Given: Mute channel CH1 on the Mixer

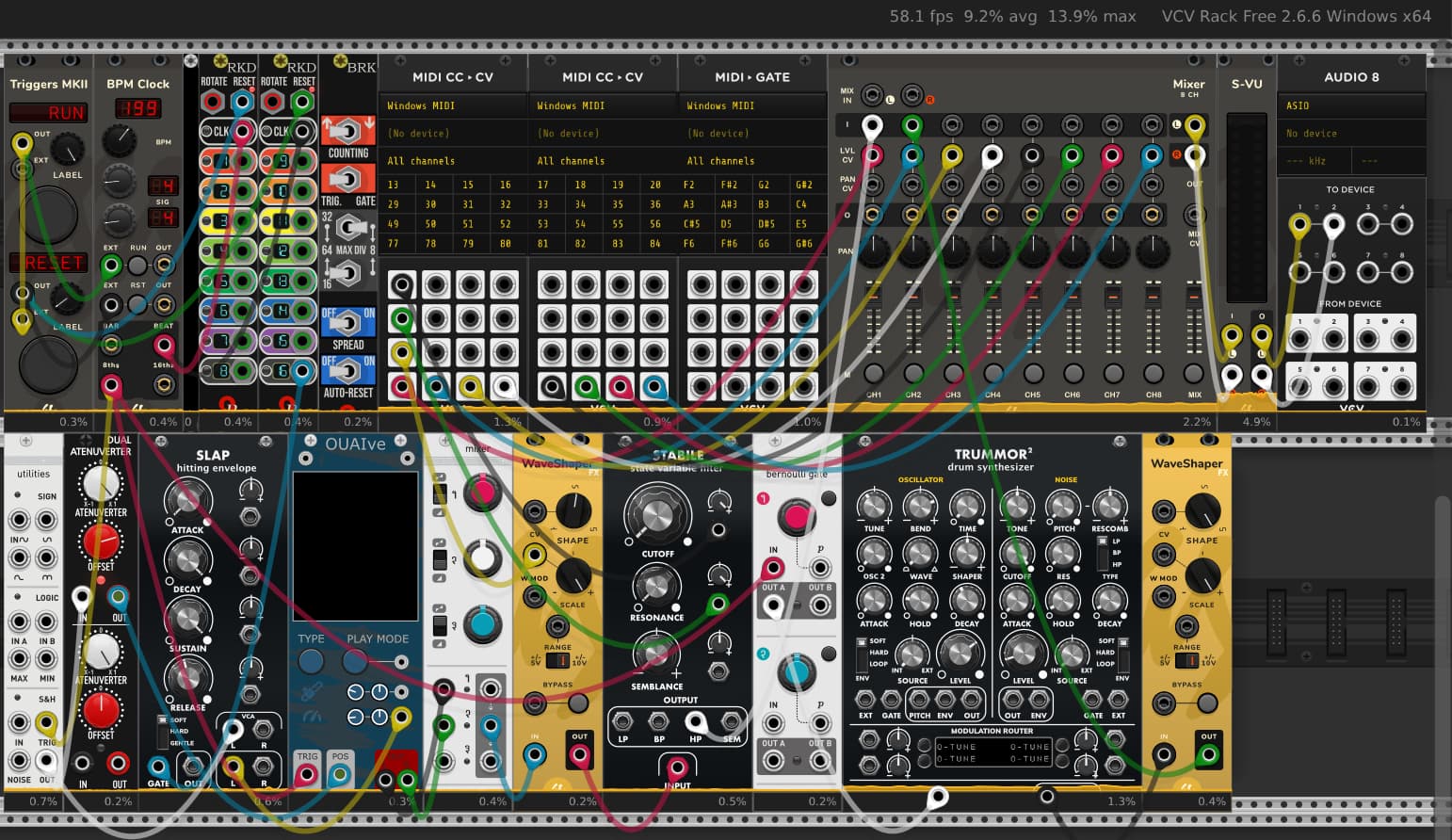Looking at the screenshot, I should 874,374.
